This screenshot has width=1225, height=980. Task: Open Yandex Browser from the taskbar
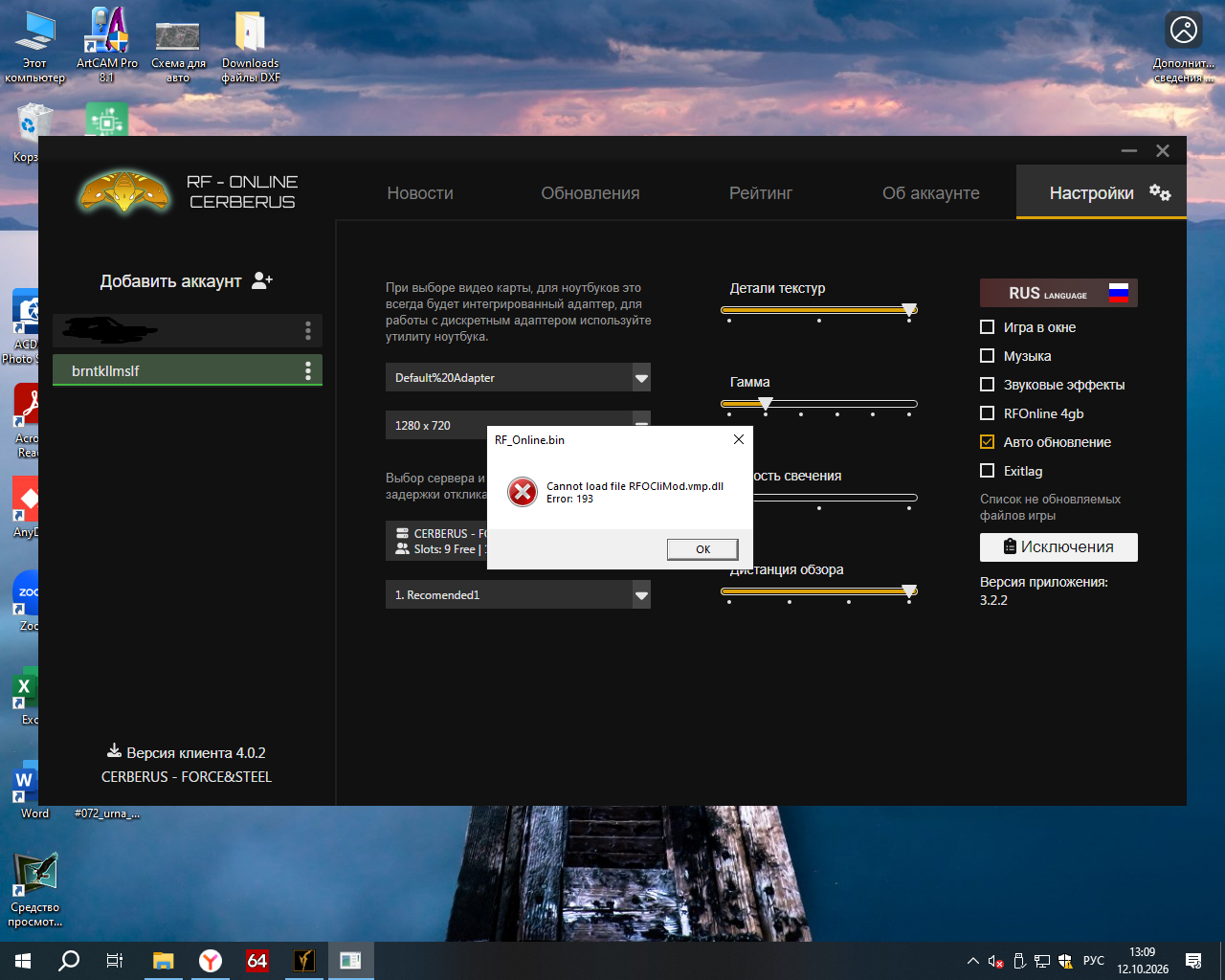click(x=211, y=960)
